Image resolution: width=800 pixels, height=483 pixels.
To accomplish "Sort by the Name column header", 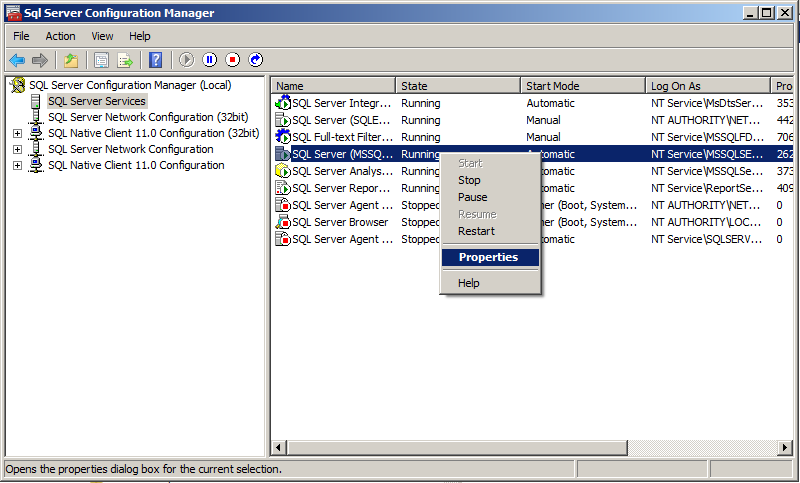I will 333,86.
